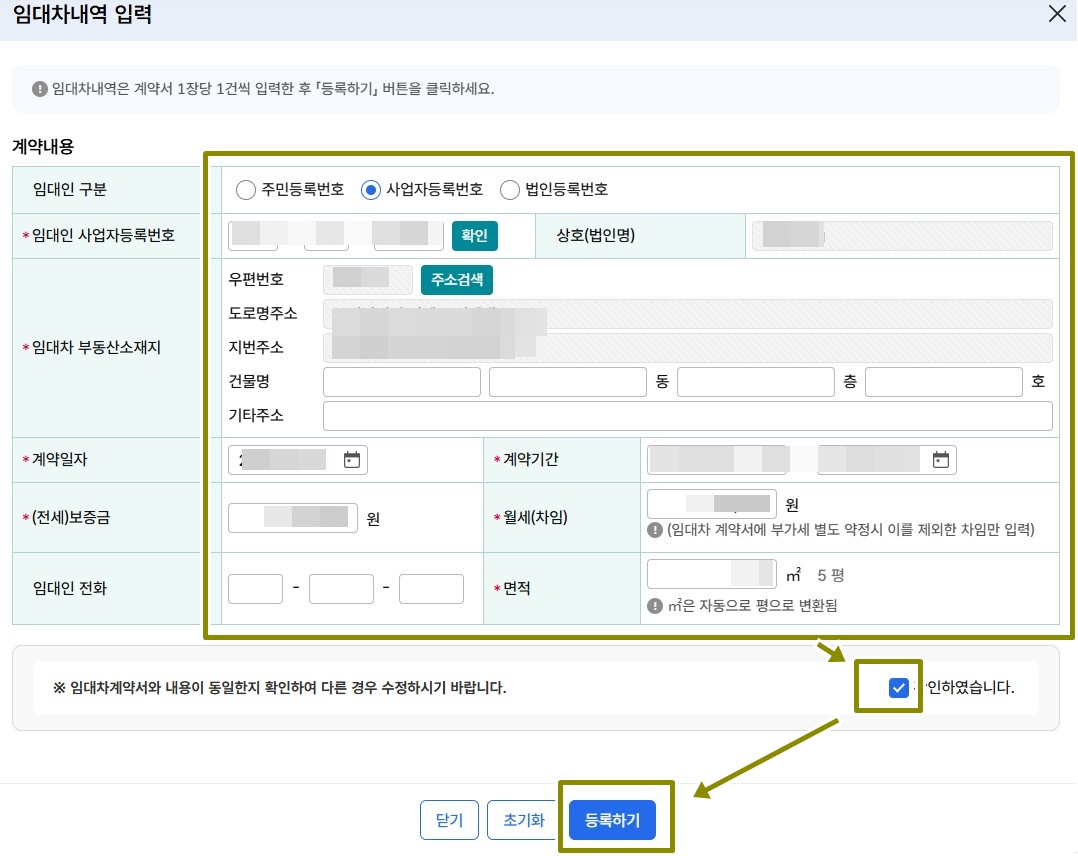Click the 동 input field

point(568,382)
